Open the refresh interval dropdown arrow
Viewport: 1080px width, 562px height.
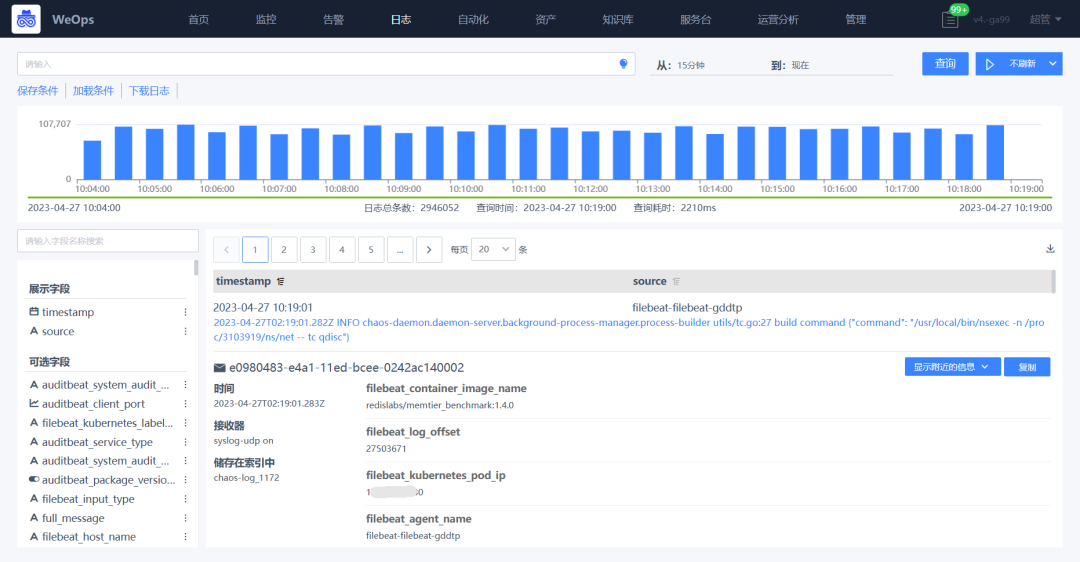[1052, 64]
